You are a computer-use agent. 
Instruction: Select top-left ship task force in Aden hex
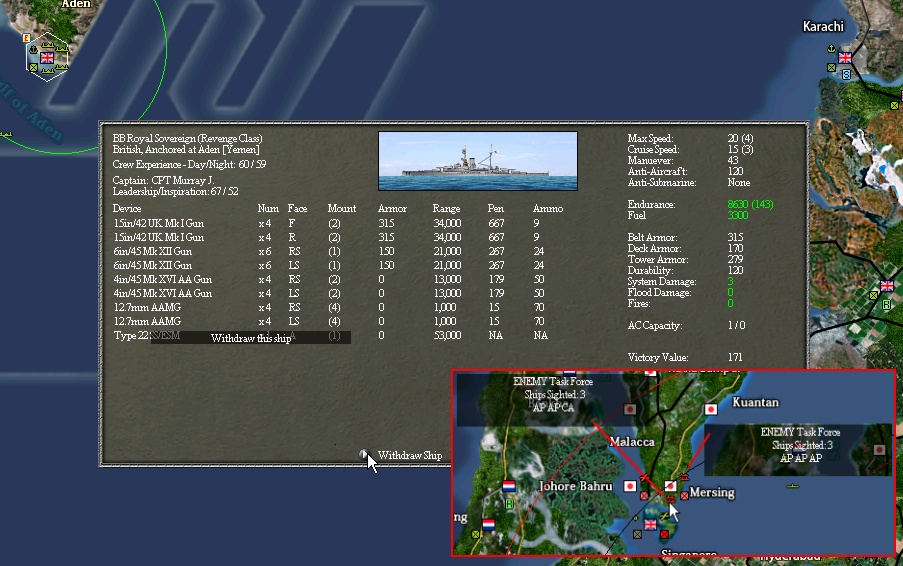(48, 45)
